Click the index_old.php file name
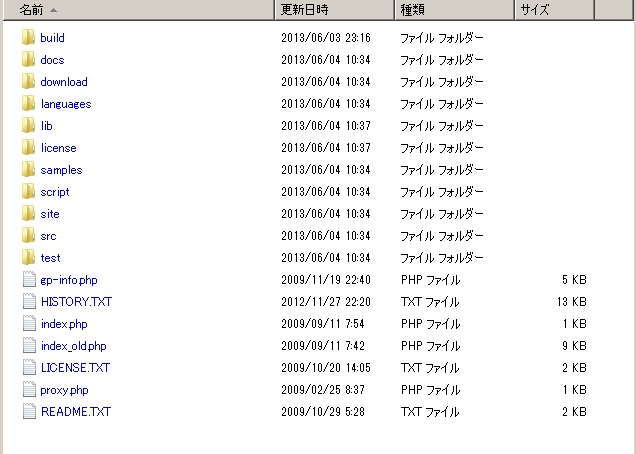Screen dimensions: 636x454 (73, 346)
